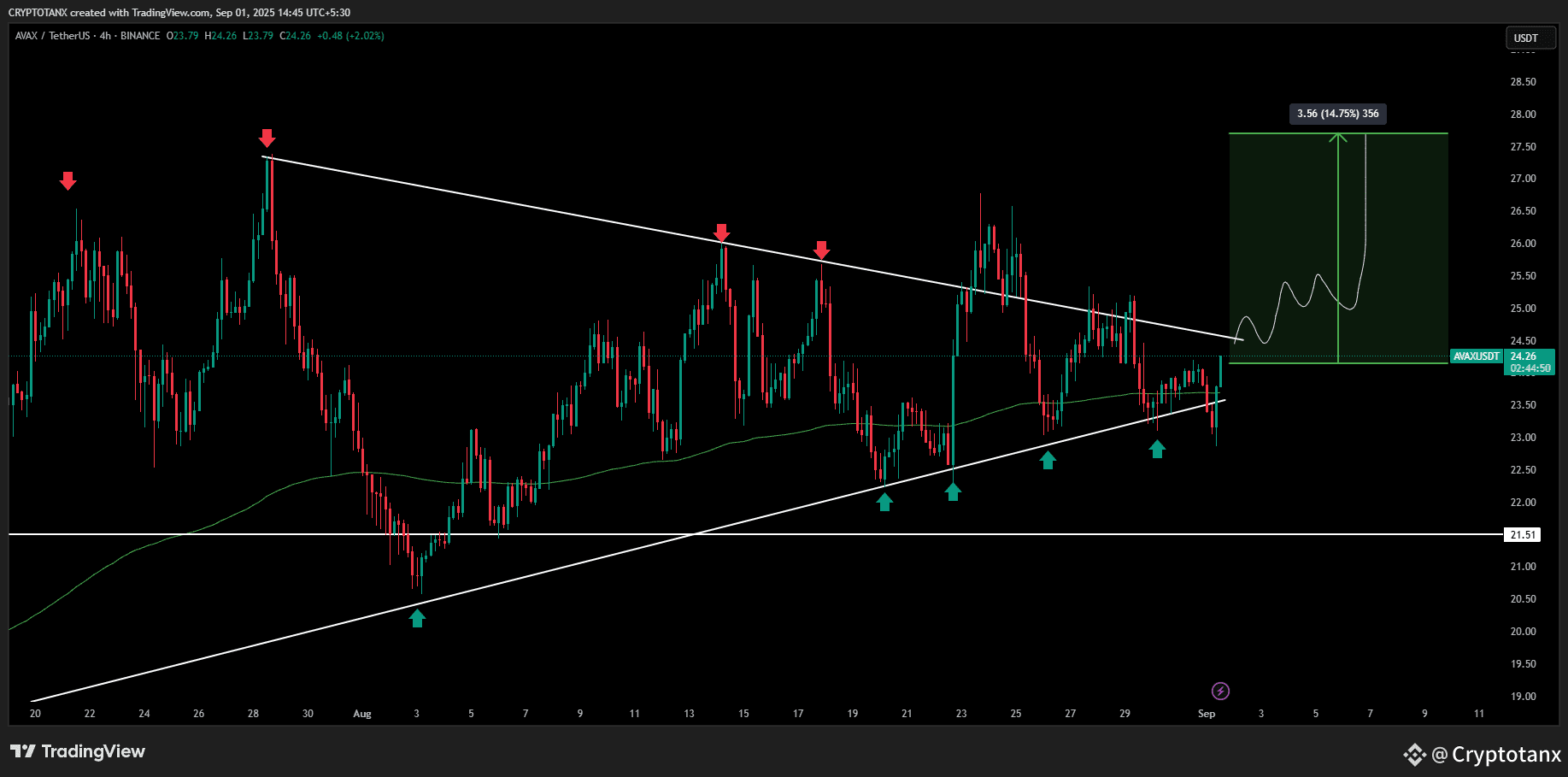Click the 23.50 price axis label

coord(1523,405)
